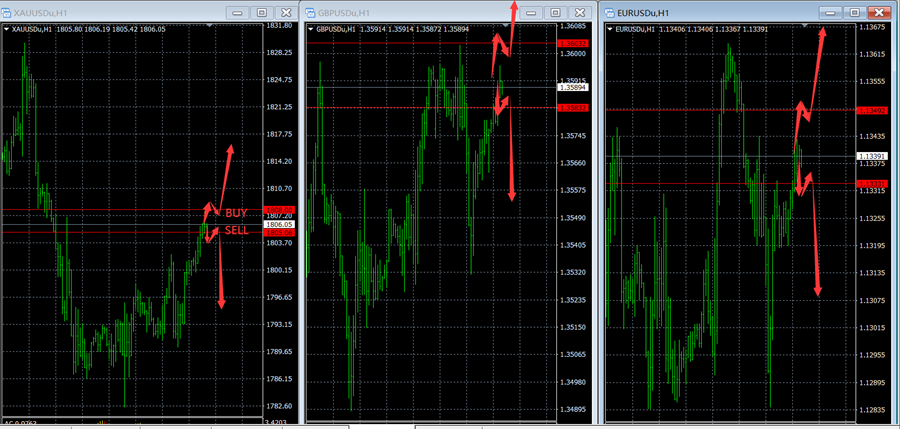Click the current price tag 1.13391
Image resolution: width=900 pixels, height=429 pixels.
tap(872, 157)
